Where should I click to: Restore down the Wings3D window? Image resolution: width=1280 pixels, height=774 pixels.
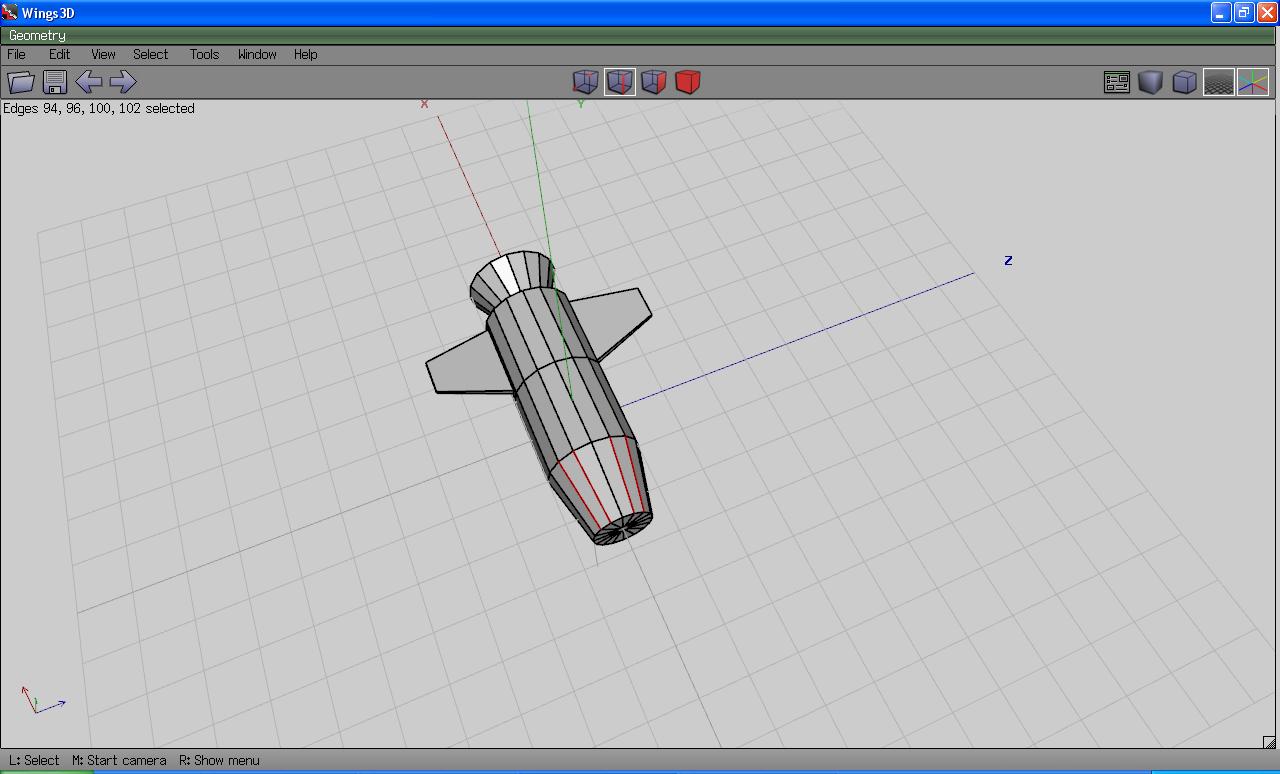point(1244,13)
